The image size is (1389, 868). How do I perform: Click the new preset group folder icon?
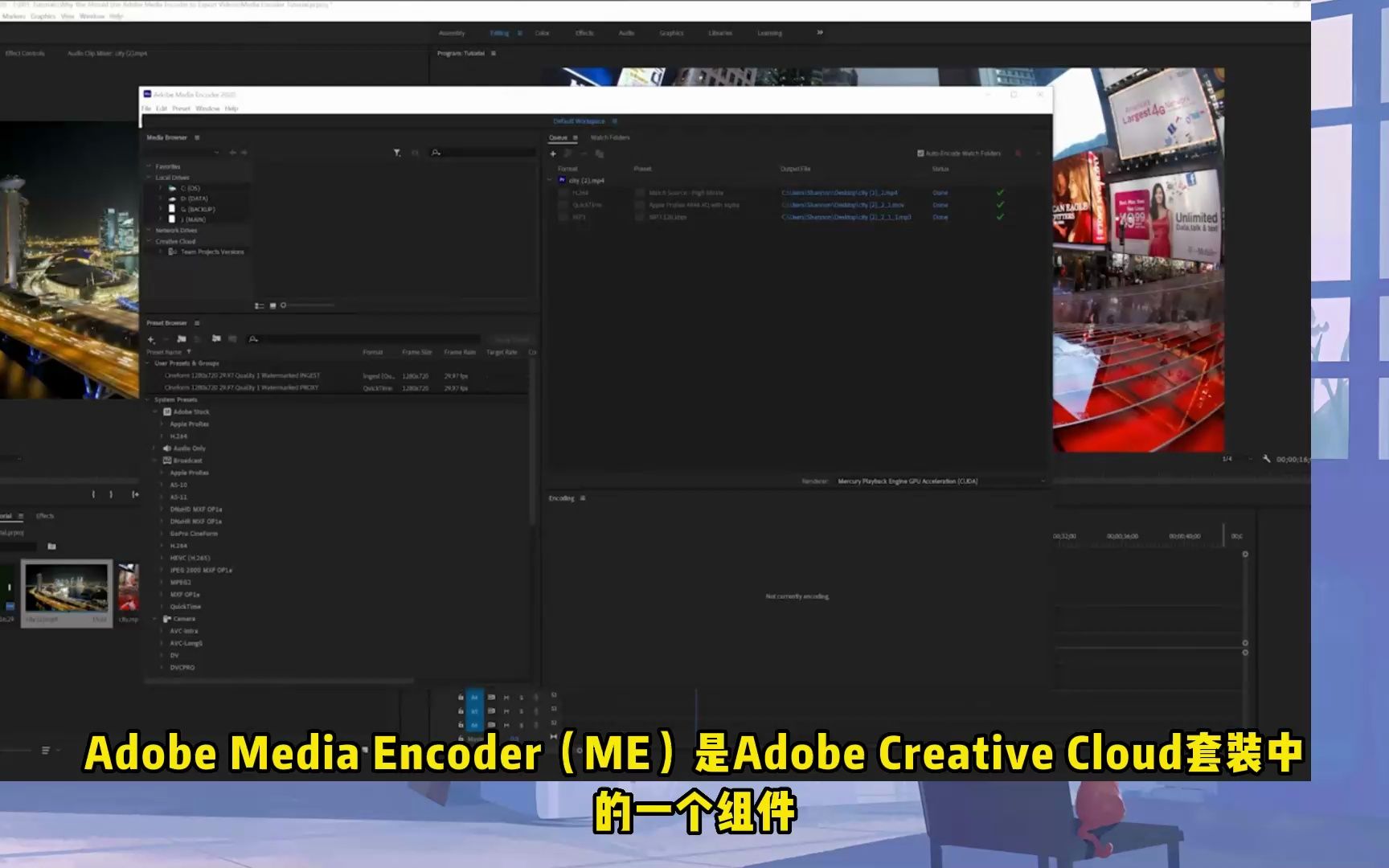point(182,339)
